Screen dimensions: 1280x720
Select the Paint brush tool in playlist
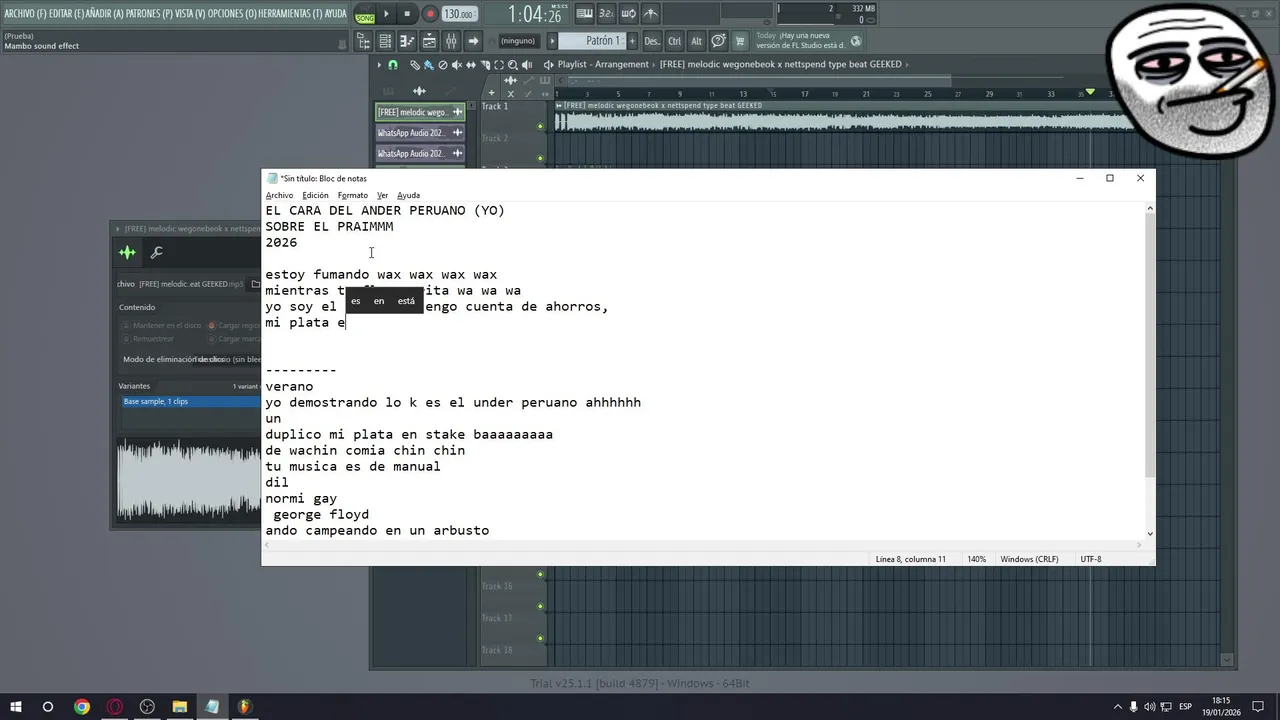click(x=429, y=65)
